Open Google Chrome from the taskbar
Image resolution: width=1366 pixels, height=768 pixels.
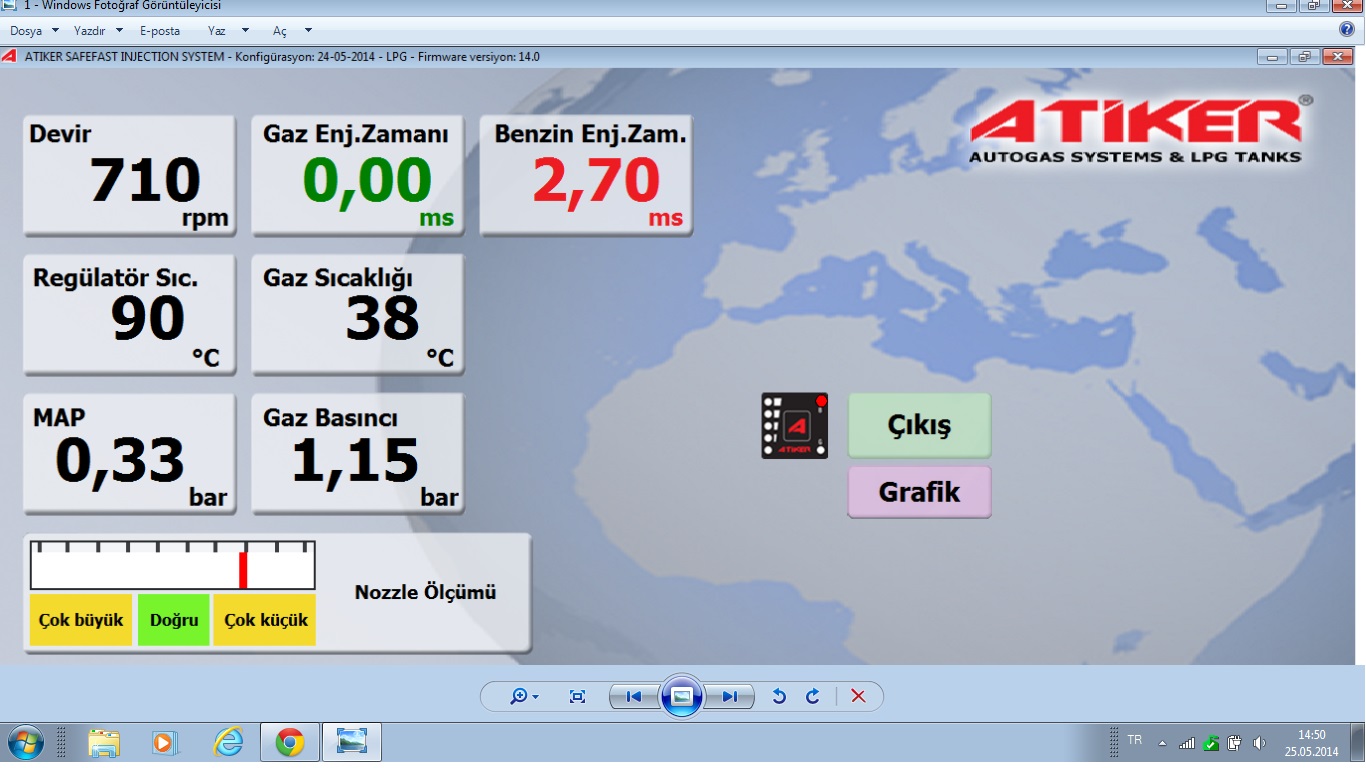(x=290, y=742)
